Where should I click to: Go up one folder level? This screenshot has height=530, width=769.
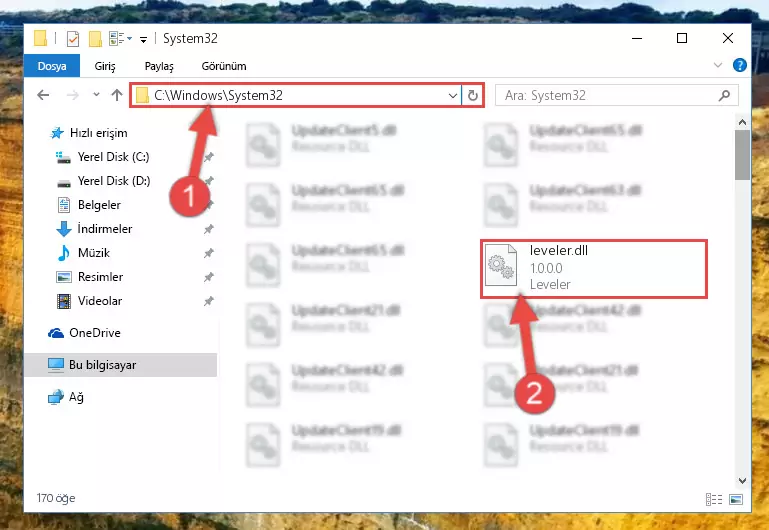coord(117,95)
